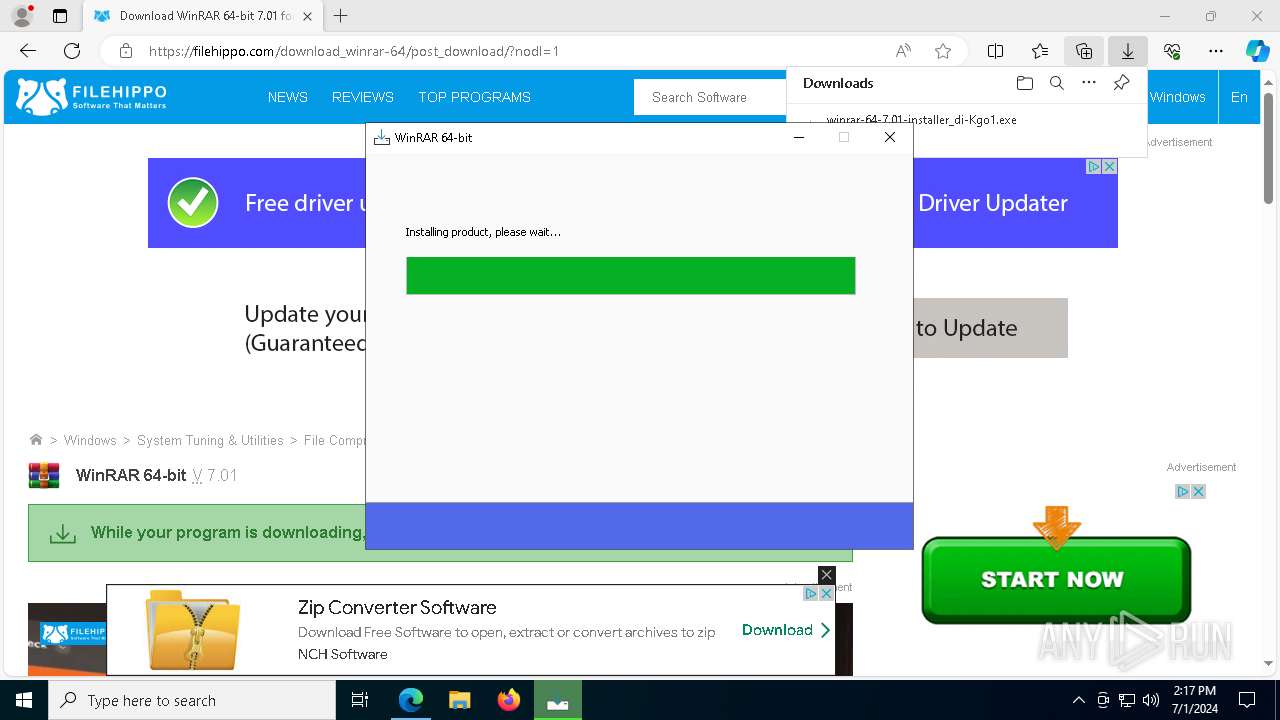Open the volume control
The width and height of the screenshot is (1280, 720).
click(x=1151, y=700)
